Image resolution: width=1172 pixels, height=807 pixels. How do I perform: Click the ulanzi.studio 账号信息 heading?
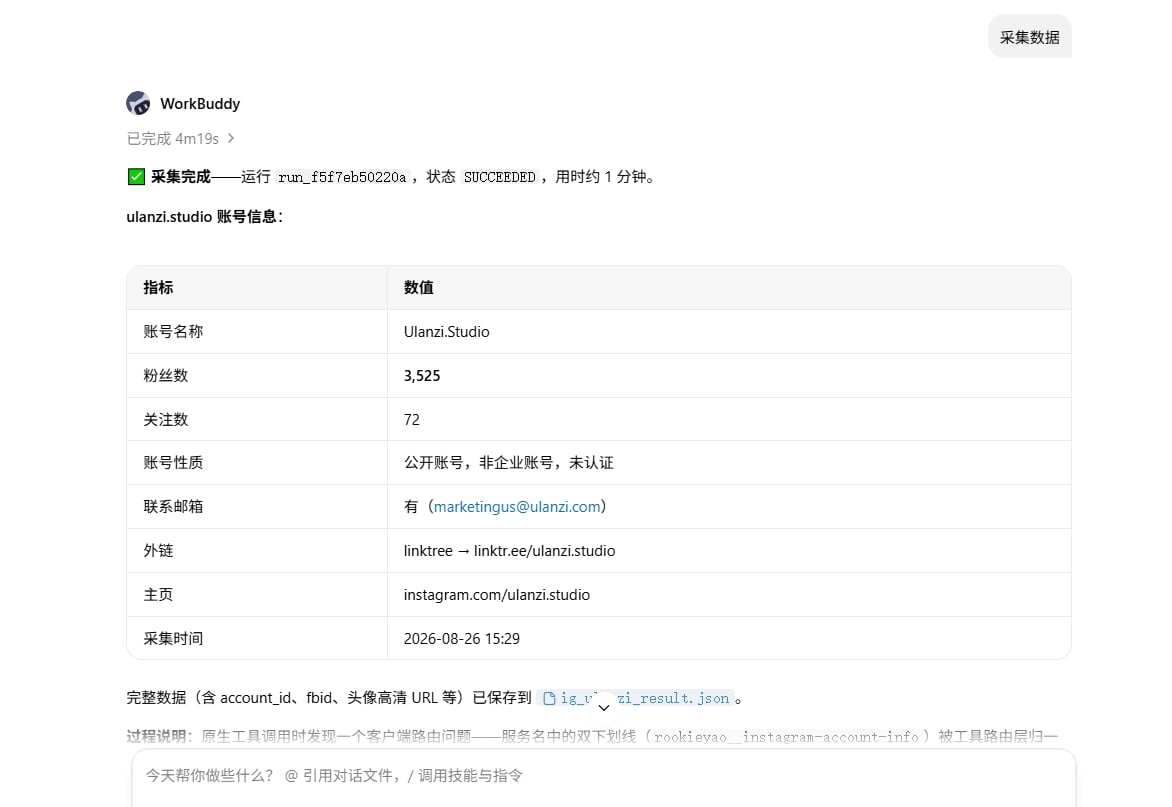[205, 217]
